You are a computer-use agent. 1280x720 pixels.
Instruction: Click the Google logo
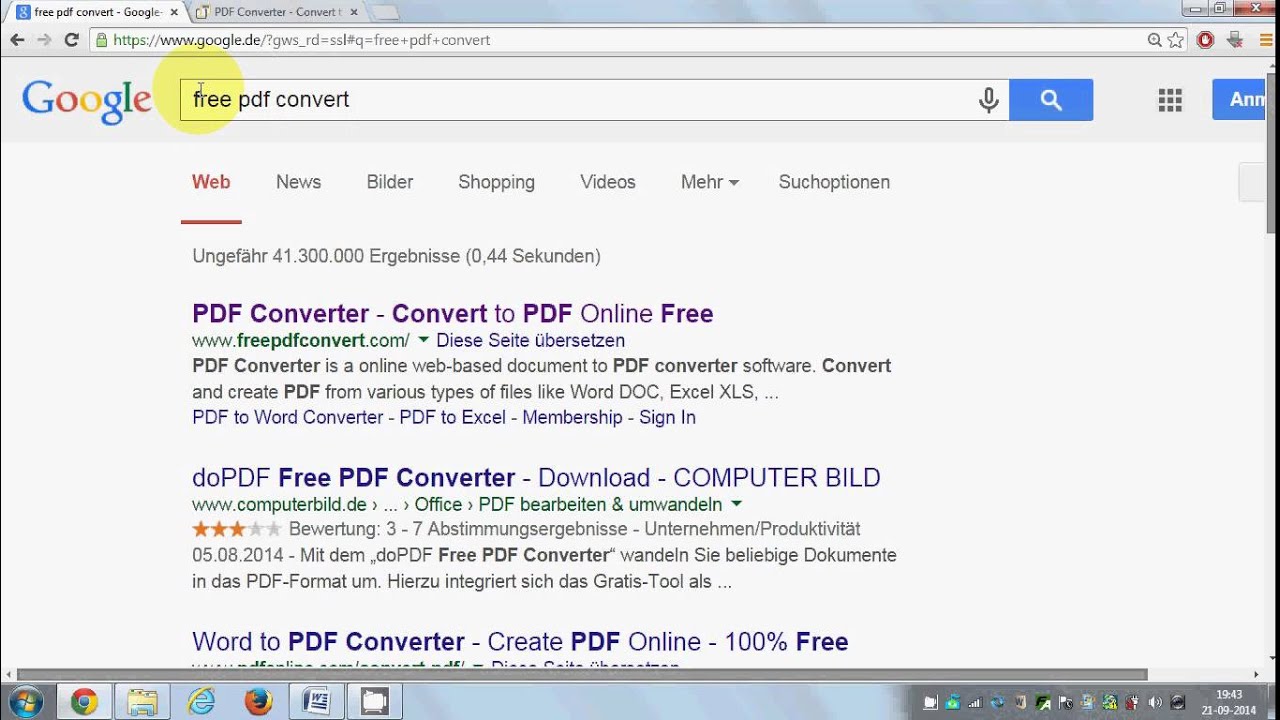(87, 101)
